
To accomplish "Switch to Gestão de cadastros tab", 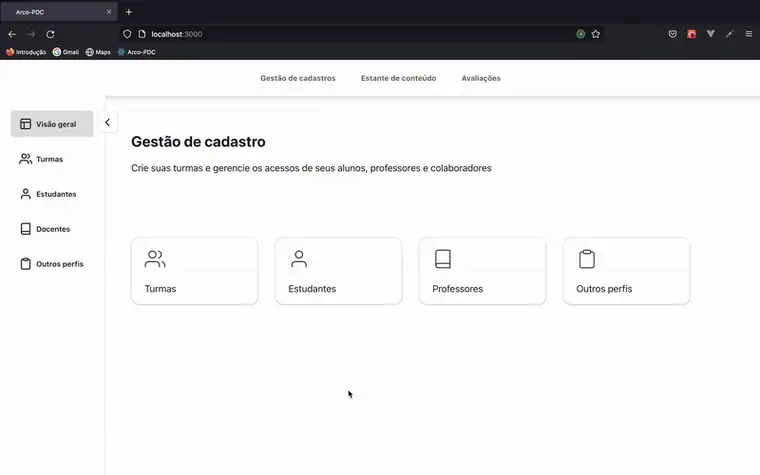I will coord(298,78).
